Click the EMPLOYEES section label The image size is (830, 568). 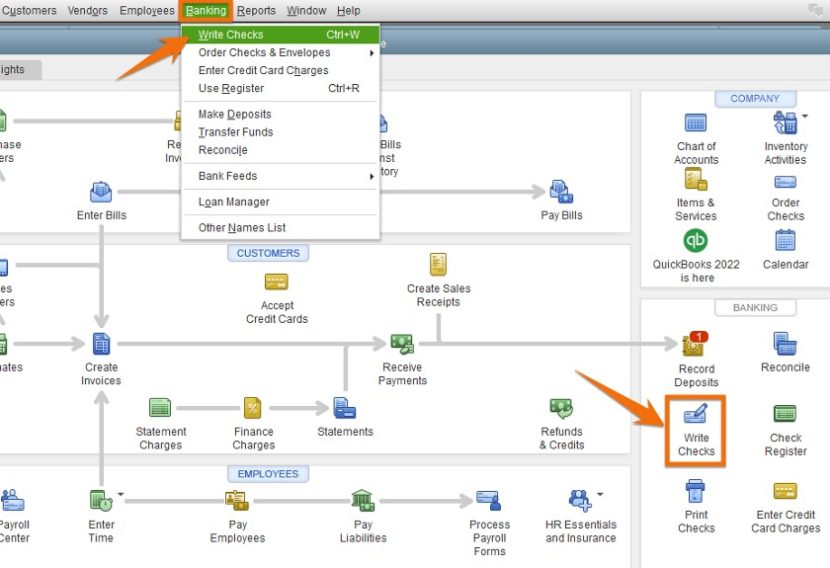(268, 474)
